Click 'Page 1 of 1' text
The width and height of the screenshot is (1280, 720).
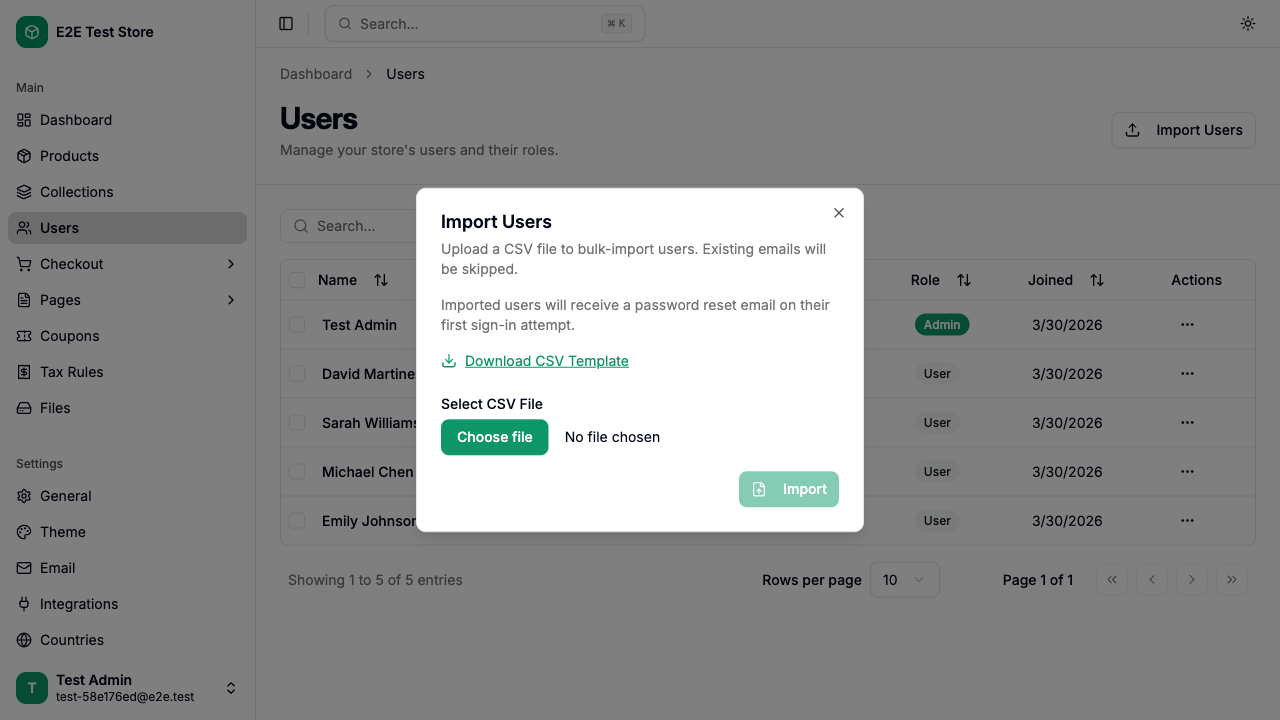[x=1038, y=580]
